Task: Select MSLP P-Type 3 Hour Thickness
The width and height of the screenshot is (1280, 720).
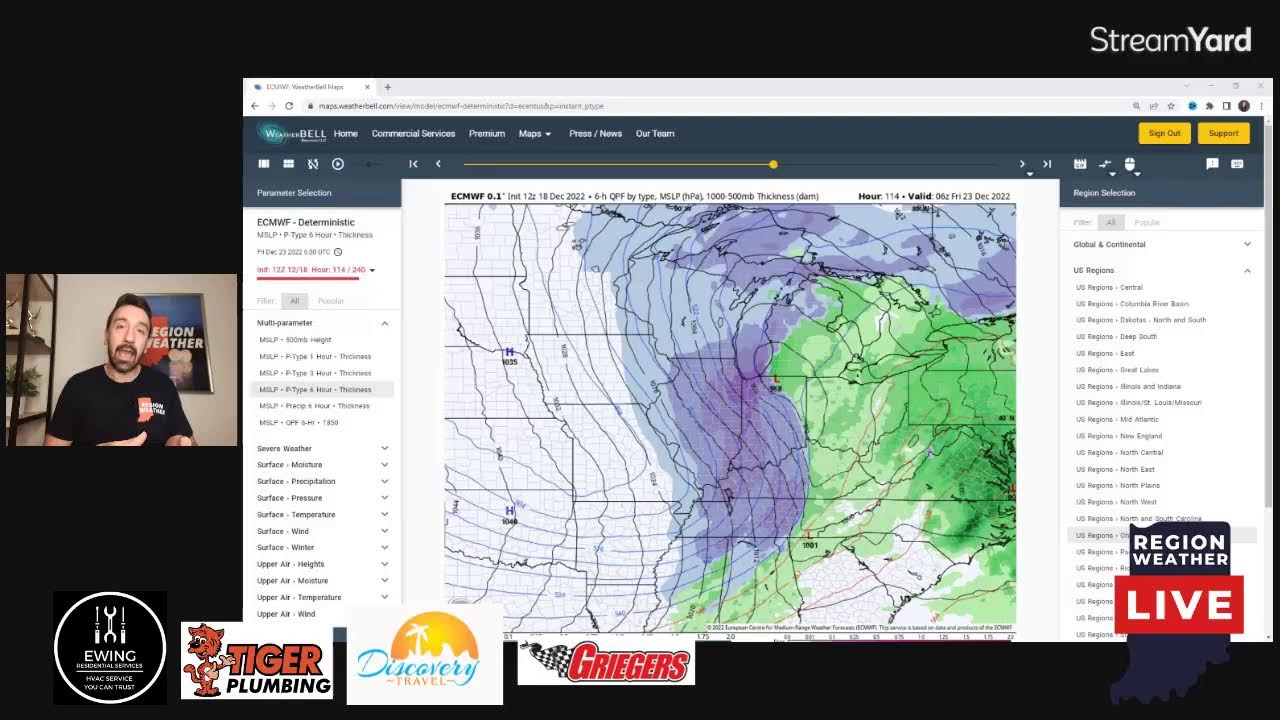Action: point(315,373)
